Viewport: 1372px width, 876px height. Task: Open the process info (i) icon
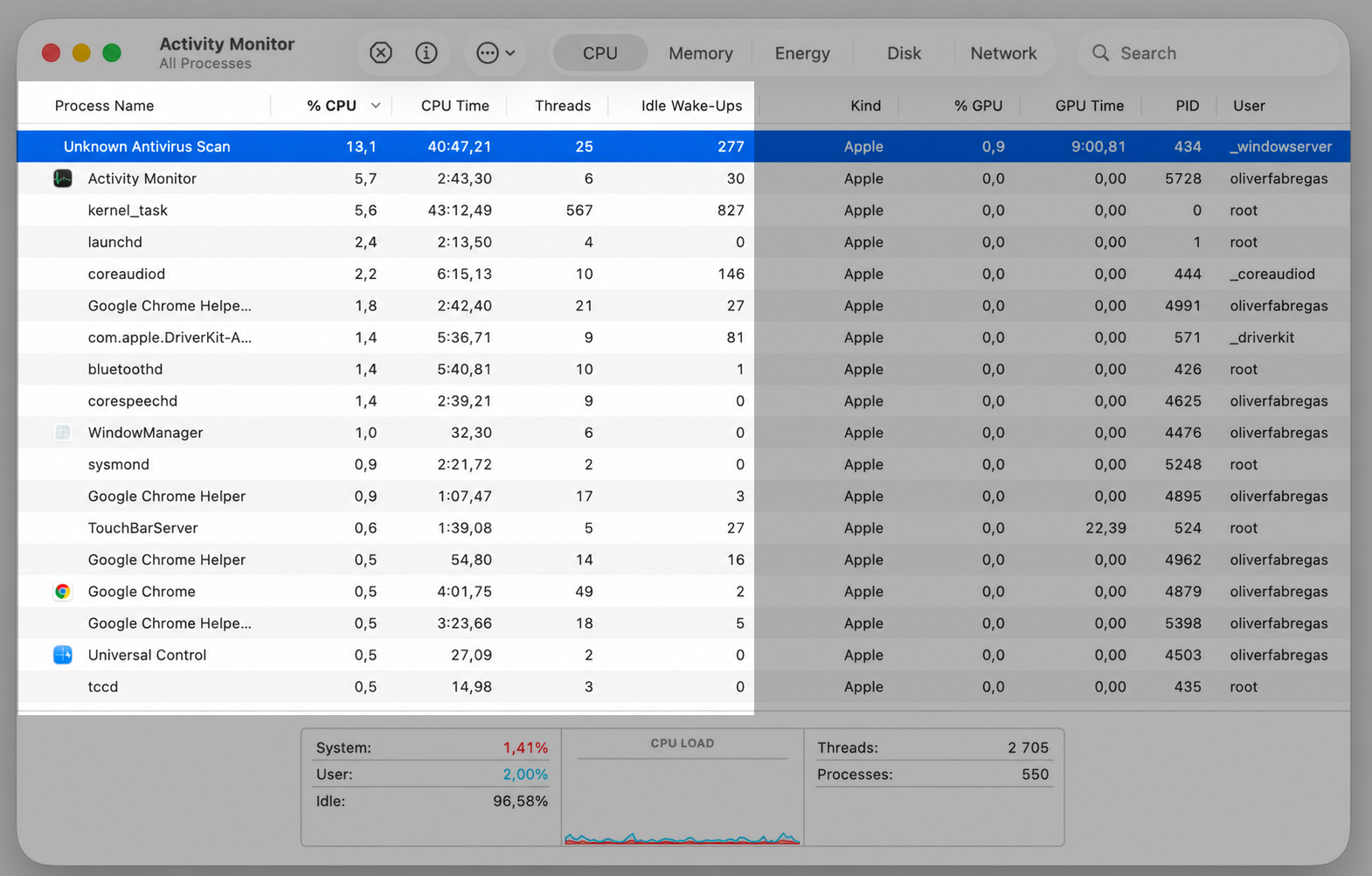pyautogui.click(x=426, y=52)
